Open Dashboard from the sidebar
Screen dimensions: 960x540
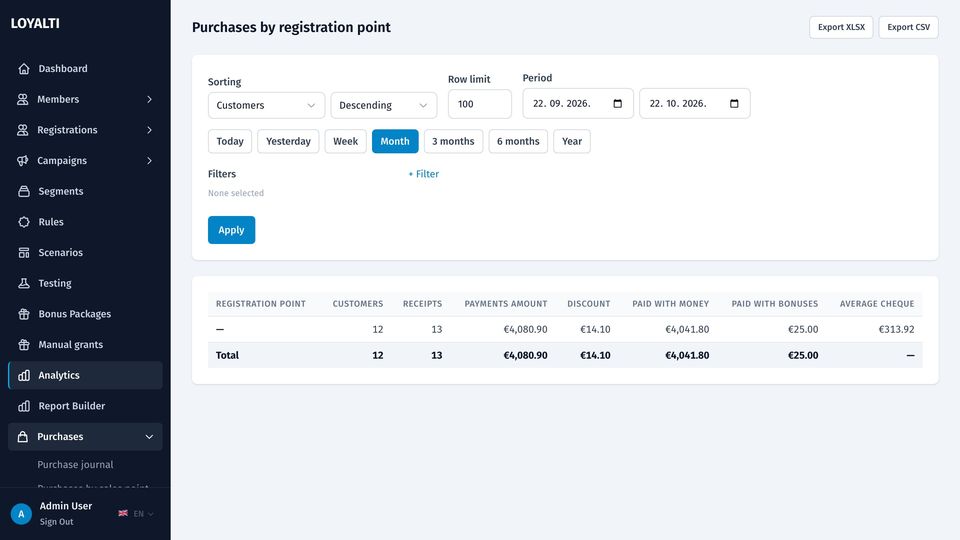[85, 69]
